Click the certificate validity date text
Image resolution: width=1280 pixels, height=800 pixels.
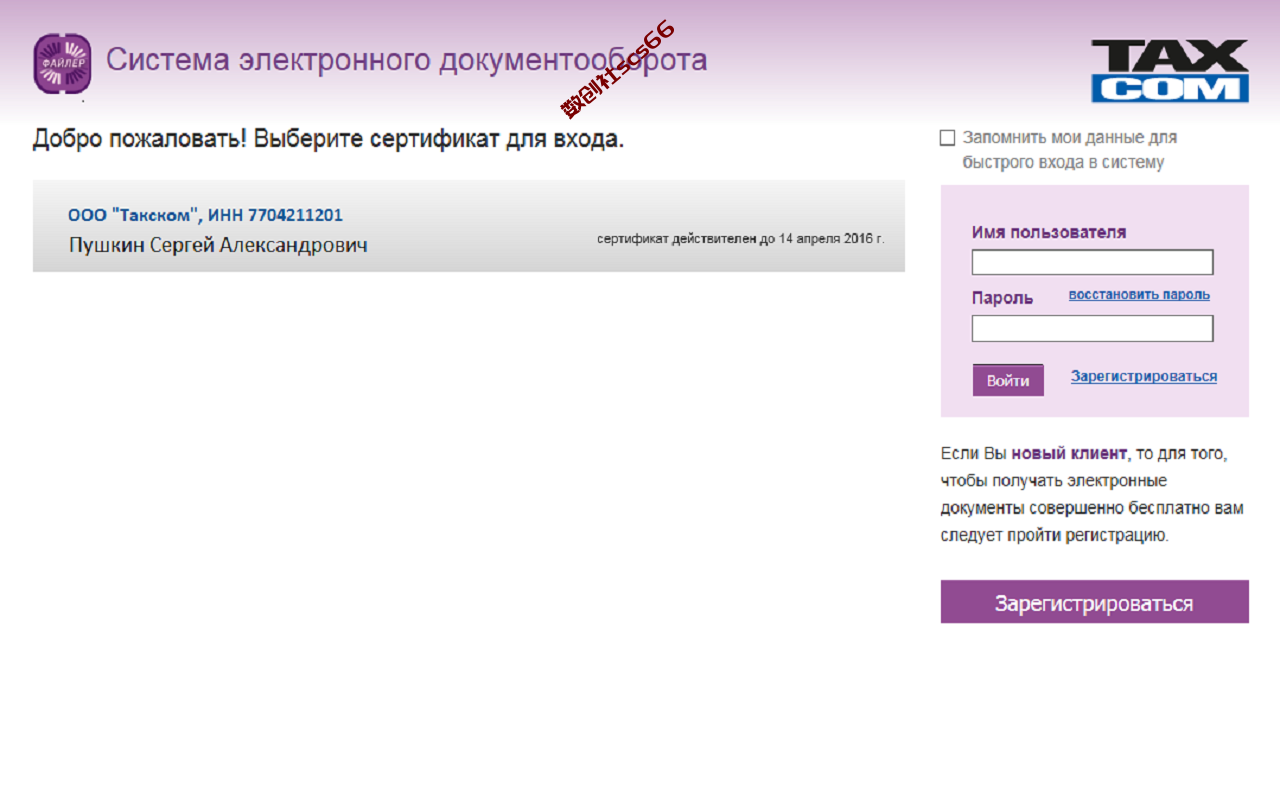(741, 239)
